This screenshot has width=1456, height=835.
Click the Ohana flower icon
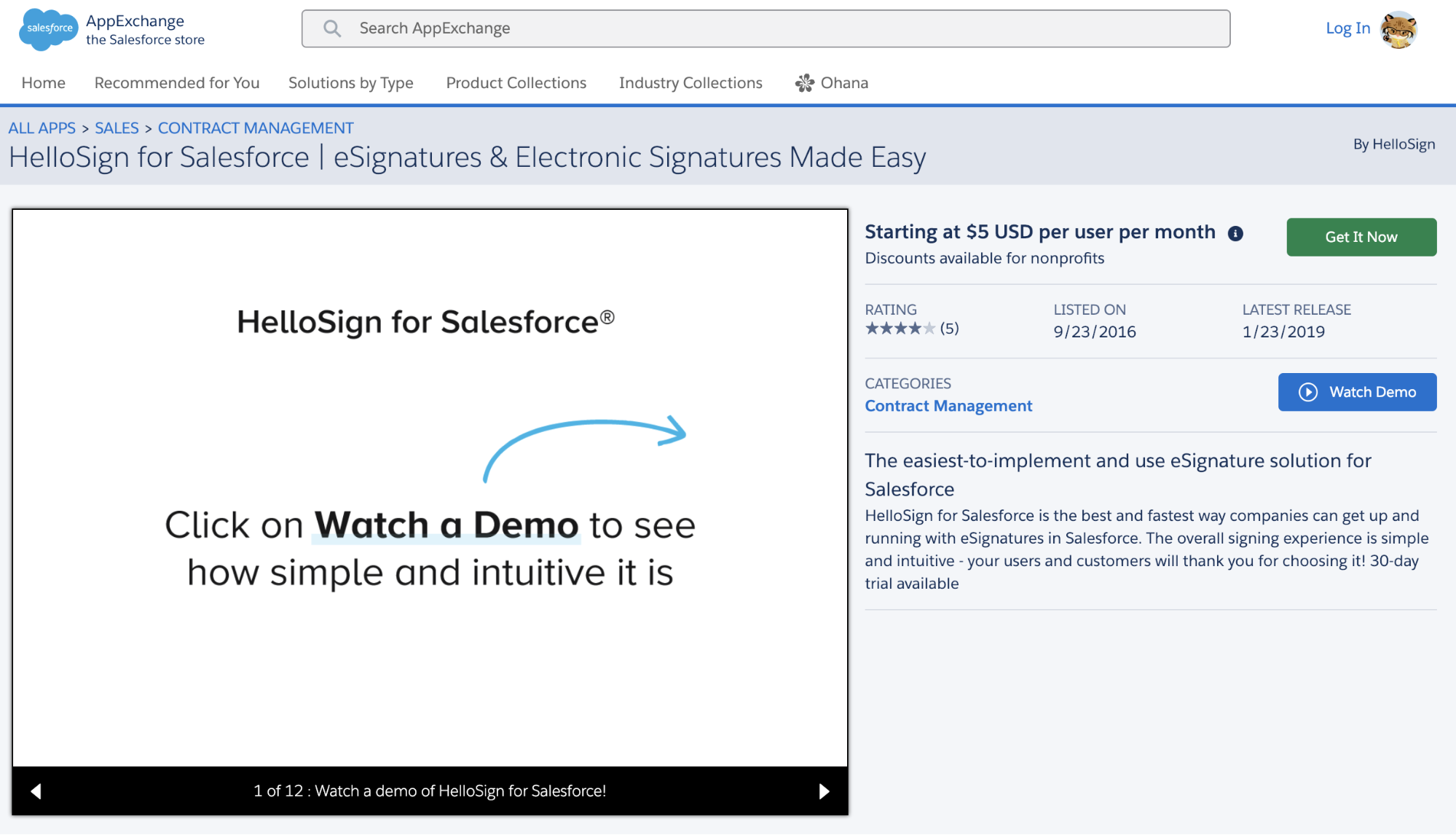[804, 83]
